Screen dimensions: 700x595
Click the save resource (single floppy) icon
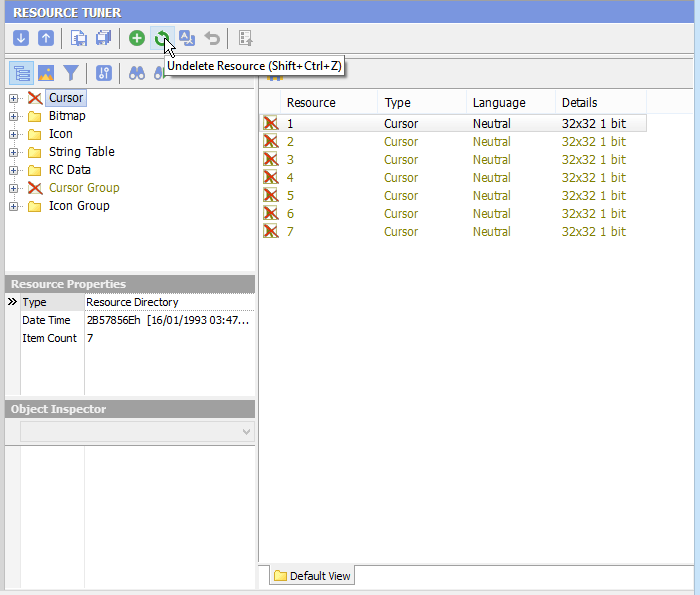tap(79, 38)
